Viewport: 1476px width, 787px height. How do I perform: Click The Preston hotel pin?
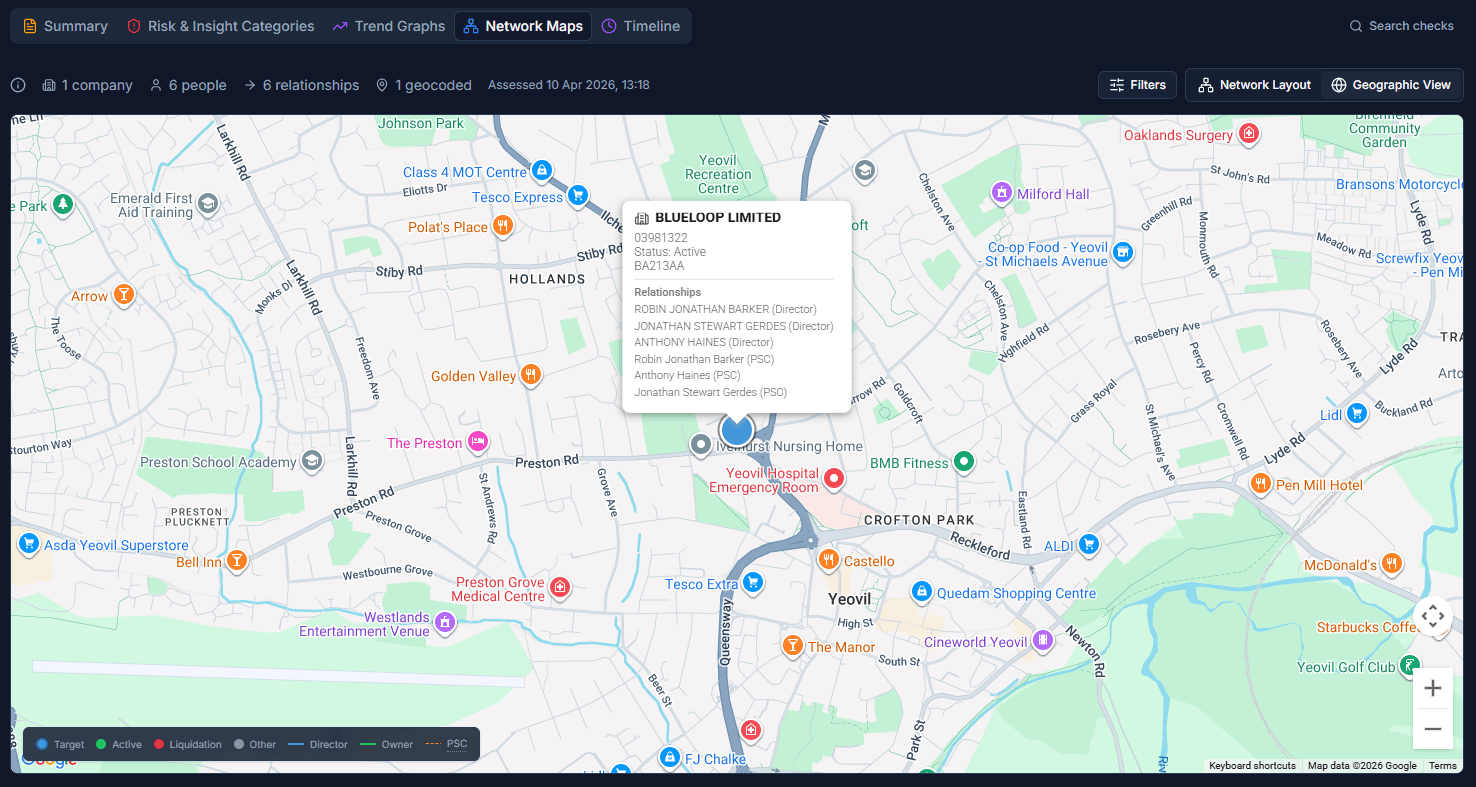[479, 441]
